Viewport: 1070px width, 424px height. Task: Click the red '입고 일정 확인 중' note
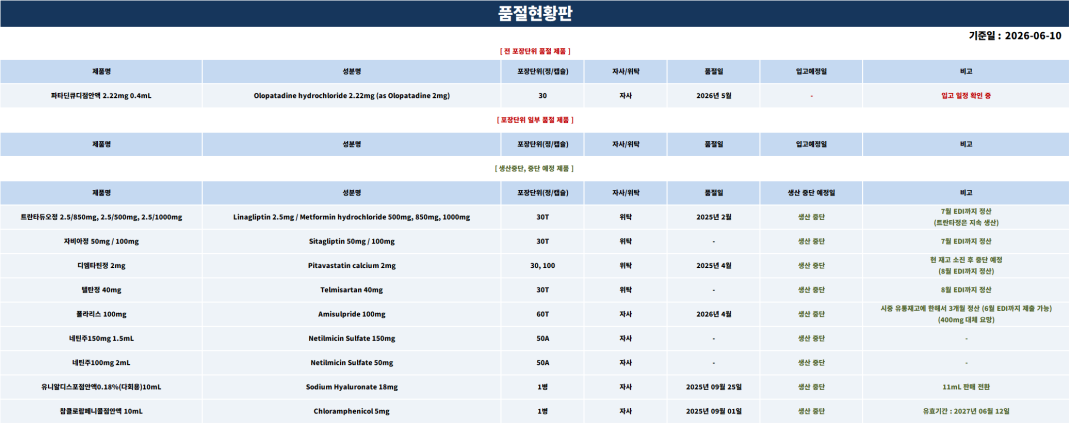tap(966, 96)
